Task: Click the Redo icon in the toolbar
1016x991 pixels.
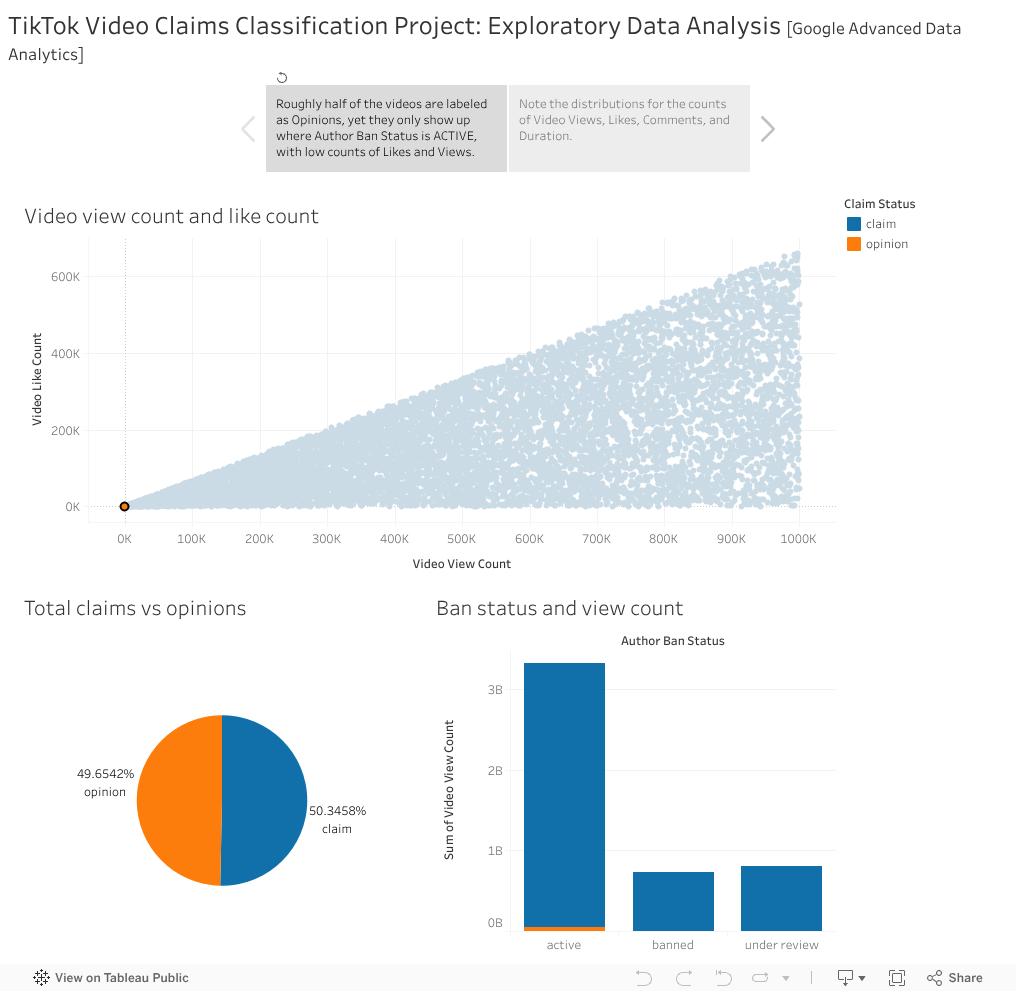Action: [684, 977]
